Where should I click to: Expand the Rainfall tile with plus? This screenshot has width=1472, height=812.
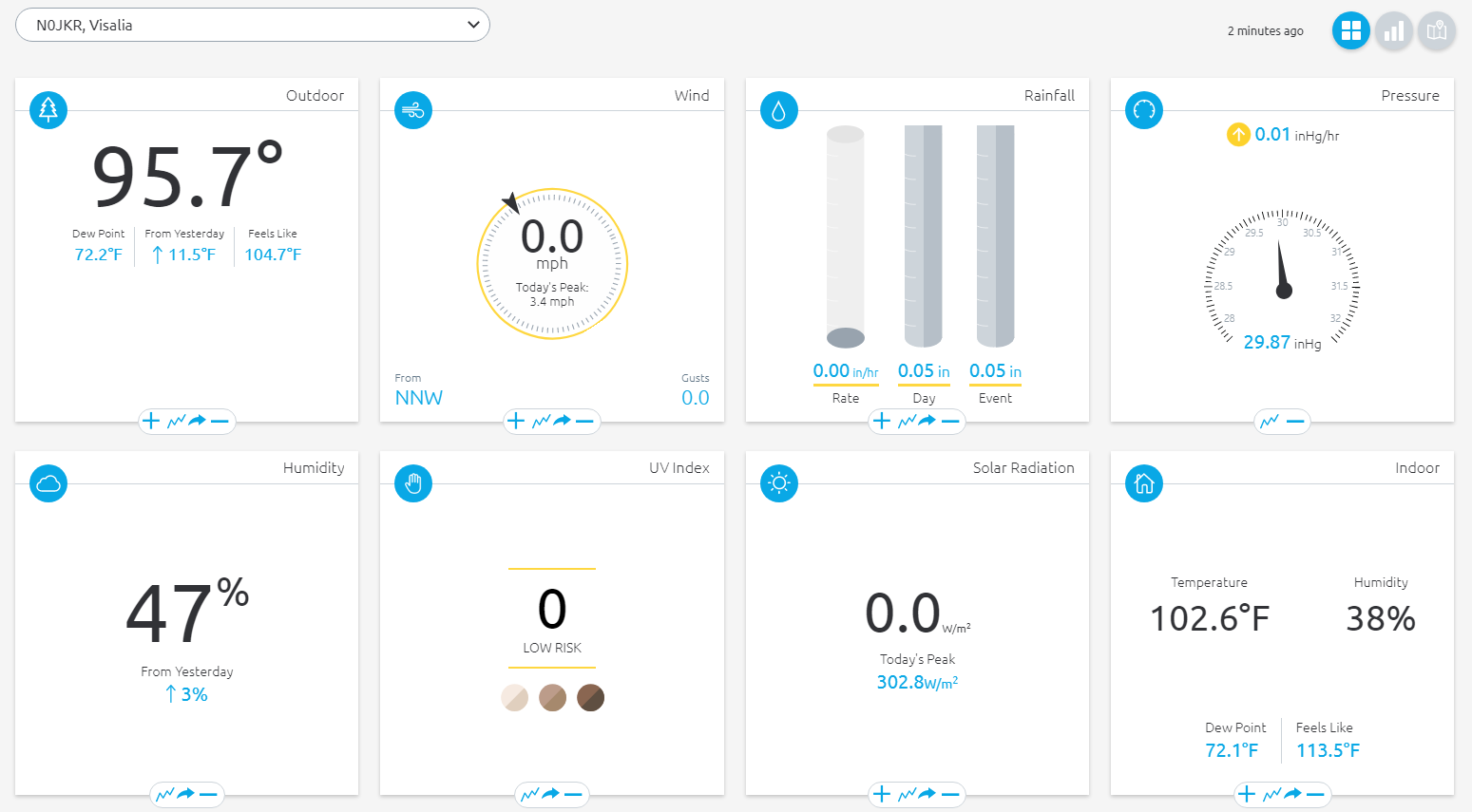882,421
